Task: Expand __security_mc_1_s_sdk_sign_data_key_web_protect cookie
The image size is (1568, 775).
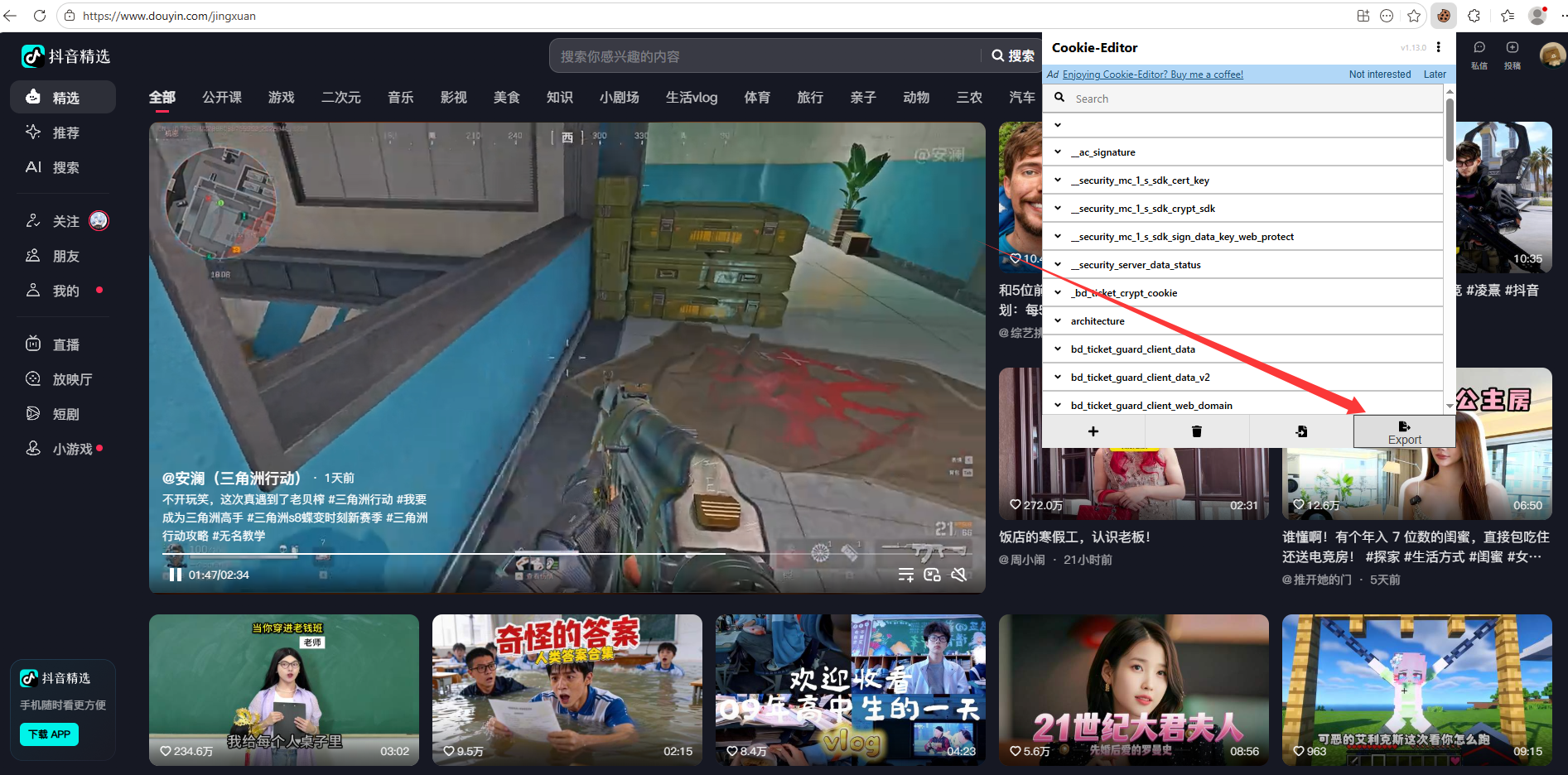Action: tap(1242, 237)
